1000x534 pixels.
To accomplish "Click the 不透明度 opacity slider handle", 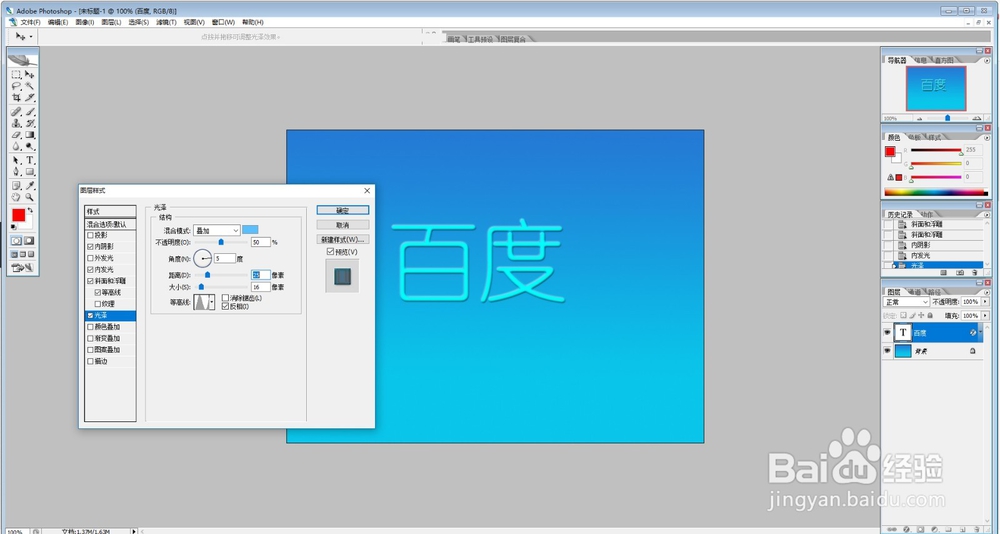I will pos(221,242).
